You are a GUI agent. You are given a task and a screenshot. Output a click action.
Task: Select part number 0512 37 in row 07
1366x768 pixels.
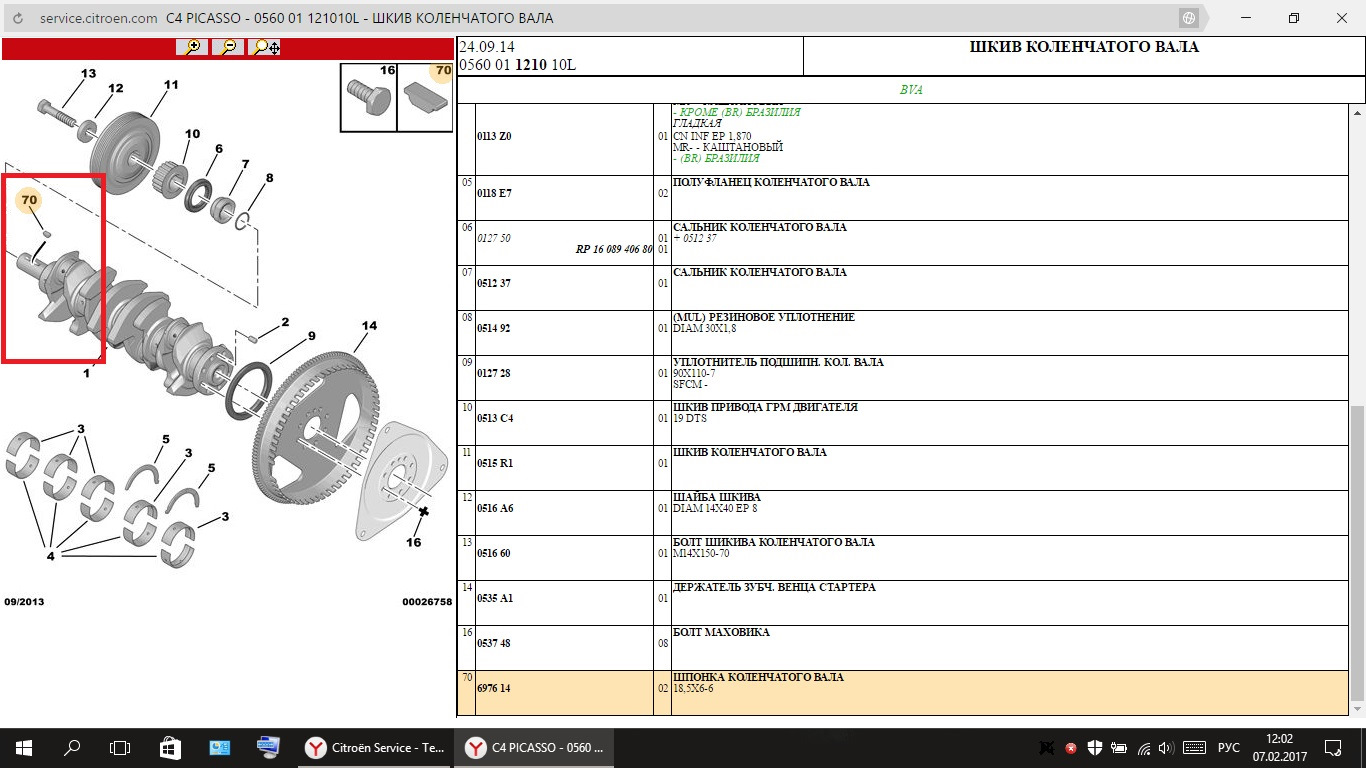pyautogui.click(x=493, y=283)
